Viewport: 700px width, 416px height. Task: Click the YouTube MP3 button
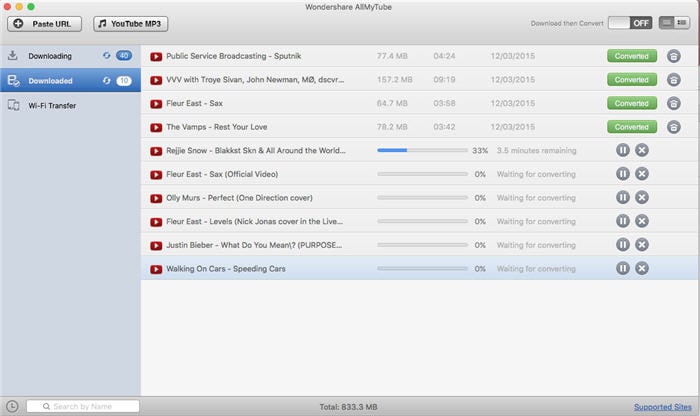[130, 24]
